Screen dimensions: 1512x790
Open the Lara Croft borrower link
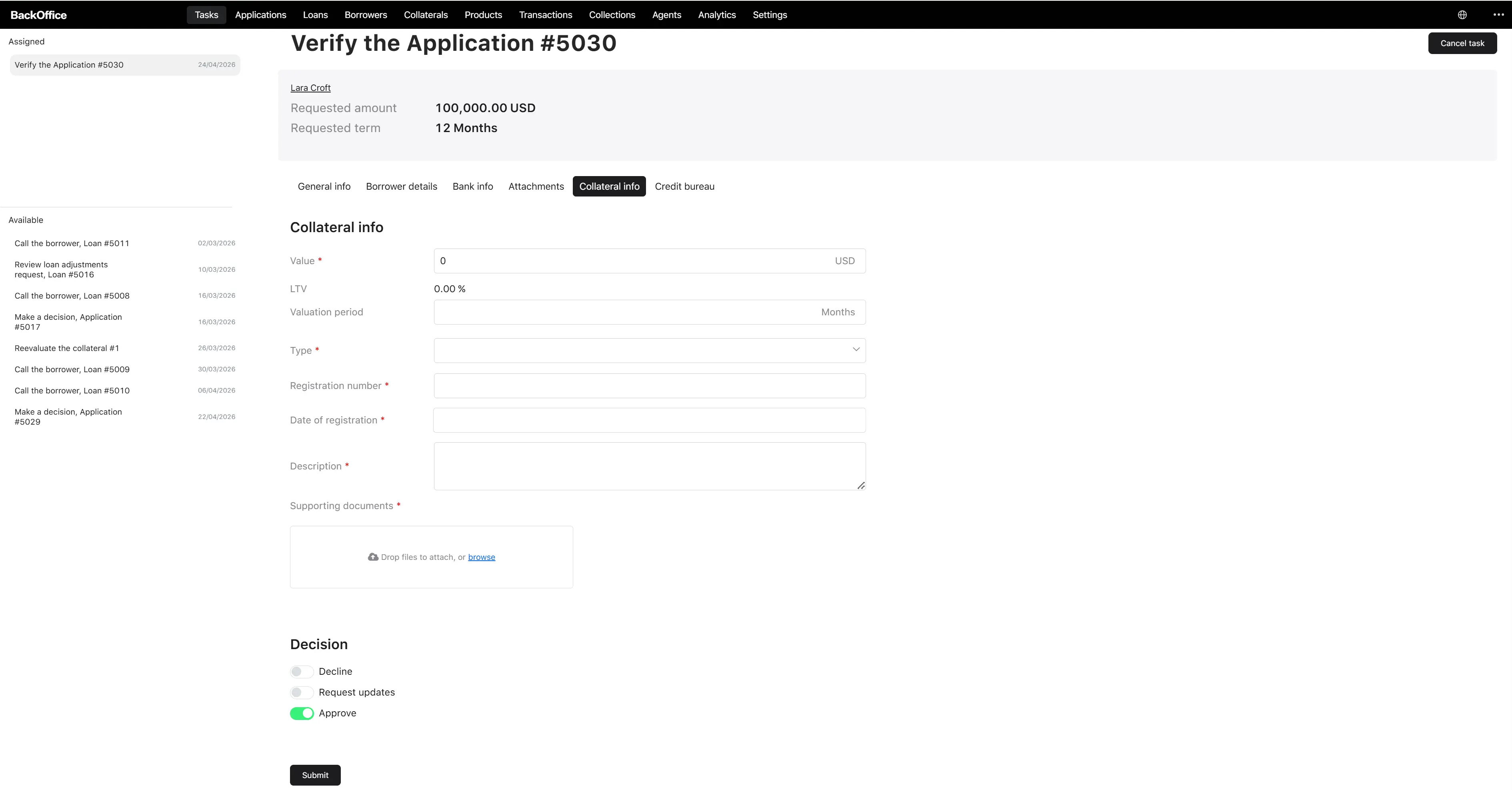click(x=310, y=88)
